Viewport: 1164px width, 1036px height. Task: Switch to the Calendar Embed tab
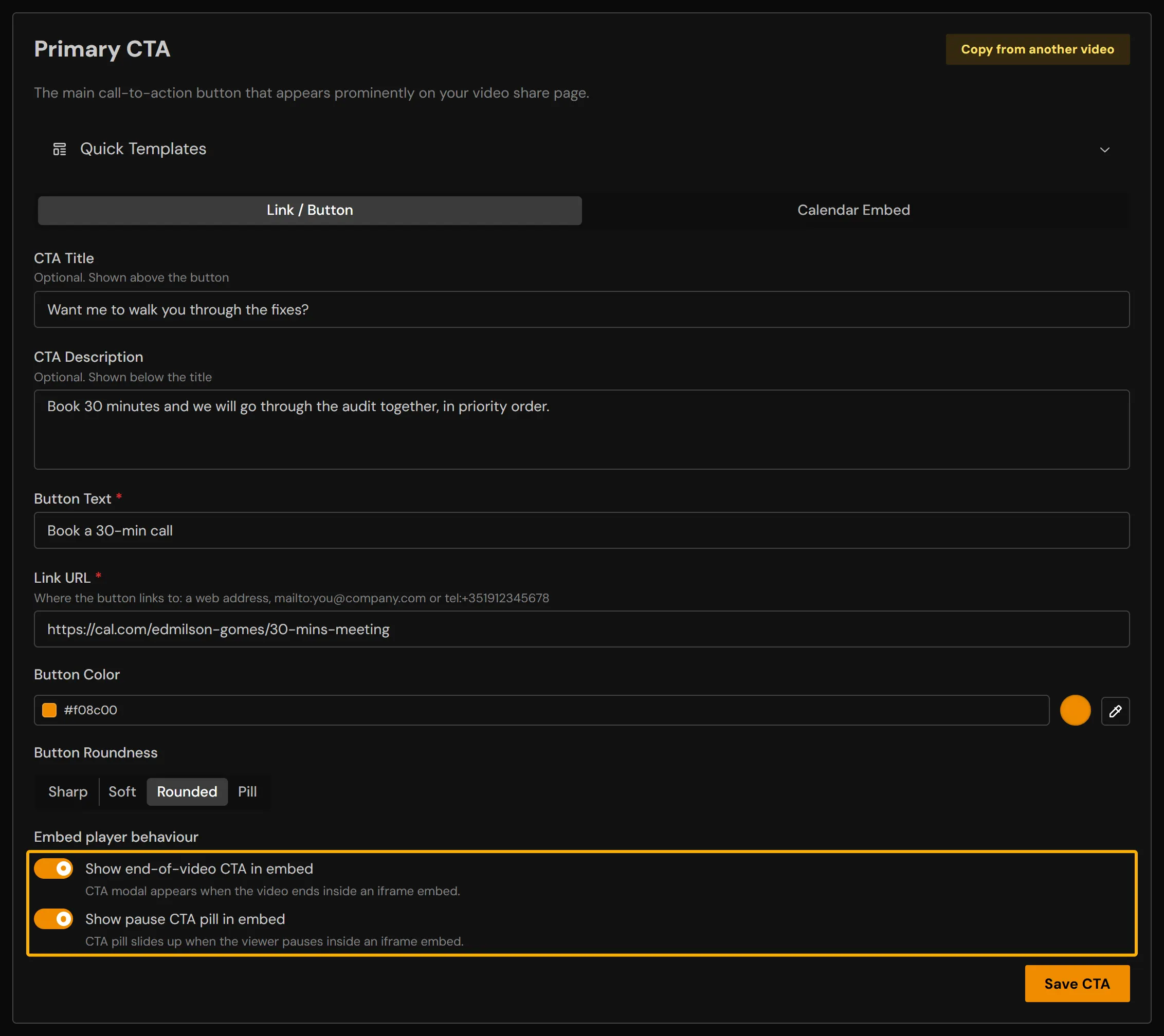[x=853, y=210]
